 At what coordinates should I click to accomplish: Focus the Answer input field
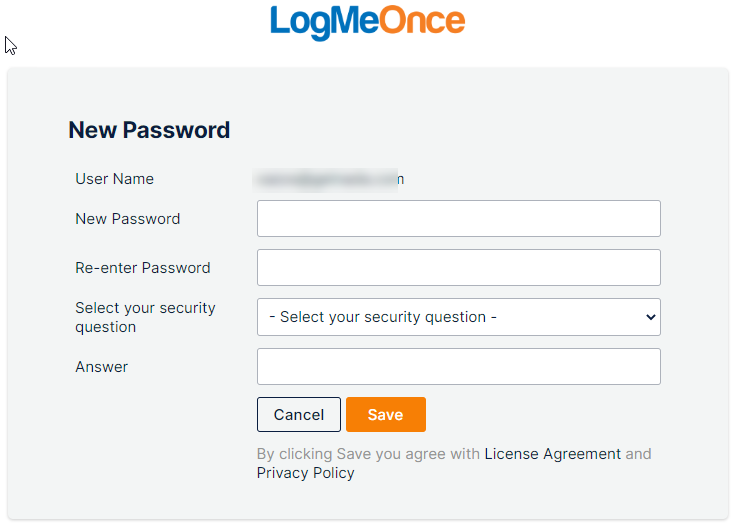[459, 367]
